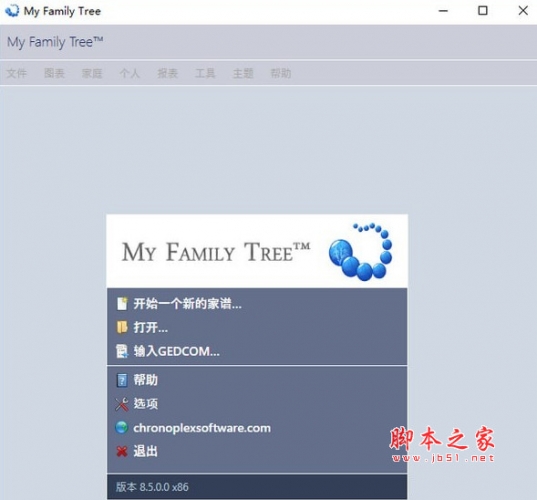Open the 家庭 menu

(92, 73)
